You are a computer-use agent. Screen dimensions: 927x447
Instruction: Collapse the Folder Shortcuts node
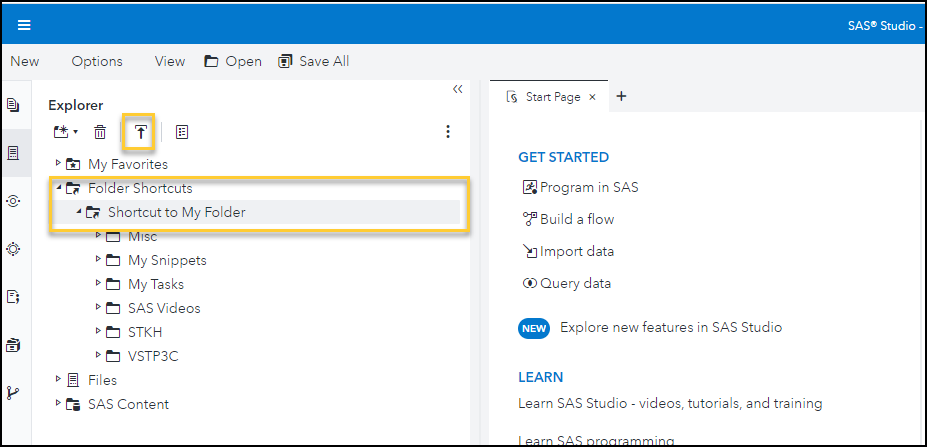click(58, 188)
